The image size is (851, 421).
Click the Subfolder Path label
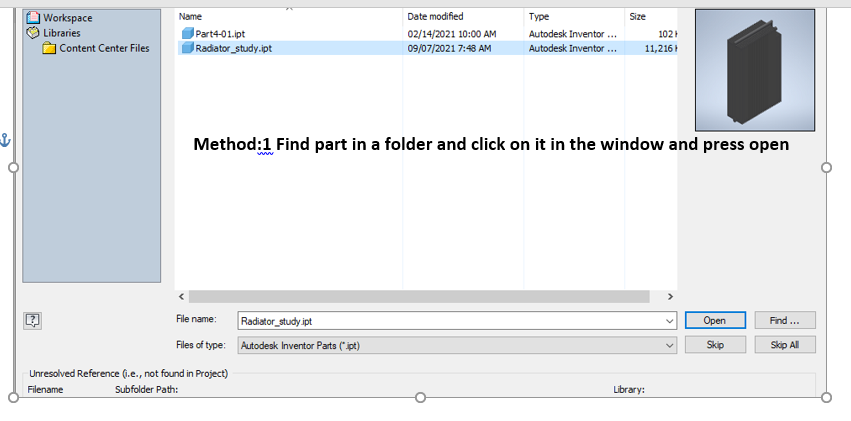[x=147, y=390]
